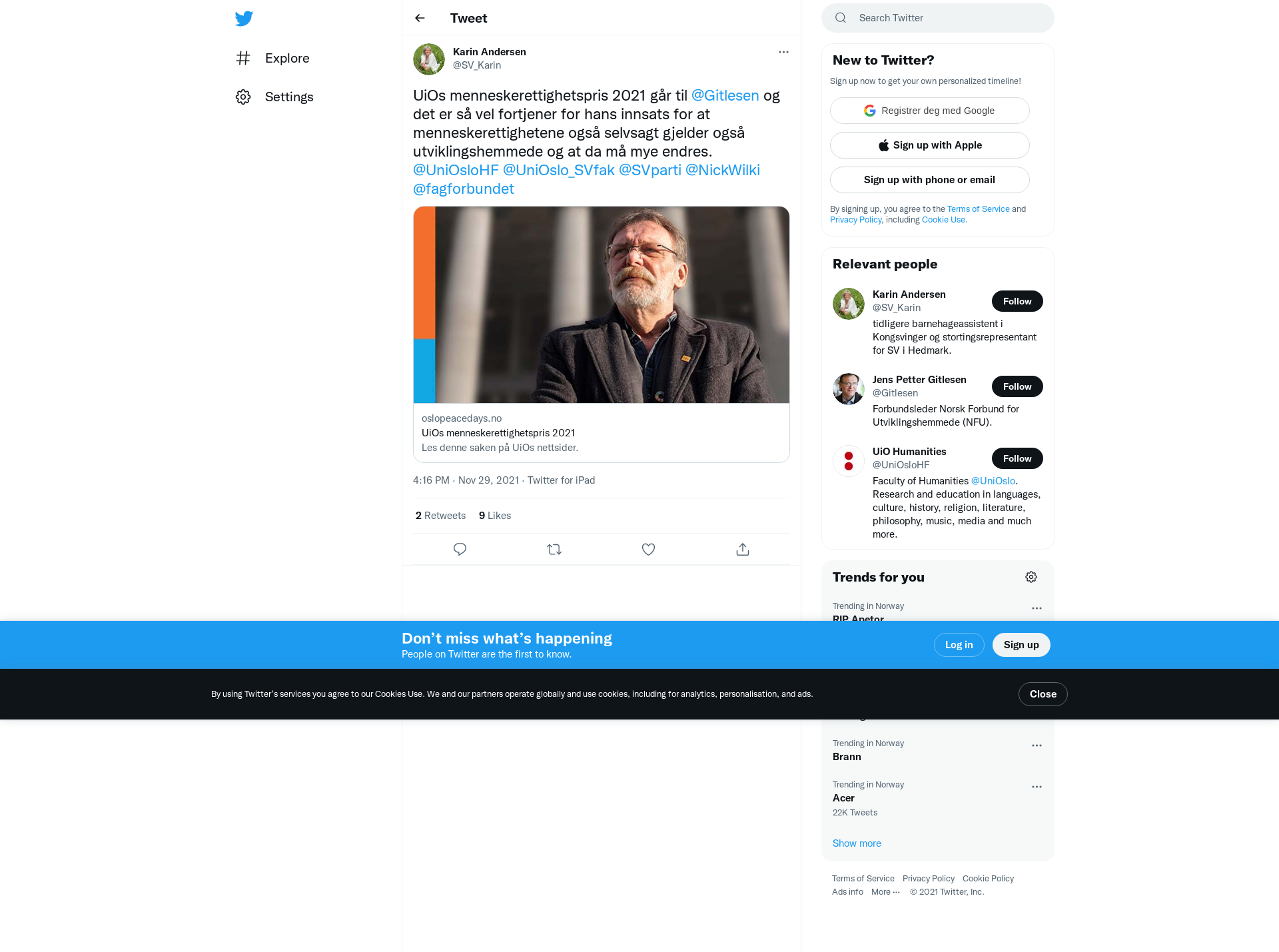Like the tweet with the heart icon
1279x952 pixels.
(648, 550)
